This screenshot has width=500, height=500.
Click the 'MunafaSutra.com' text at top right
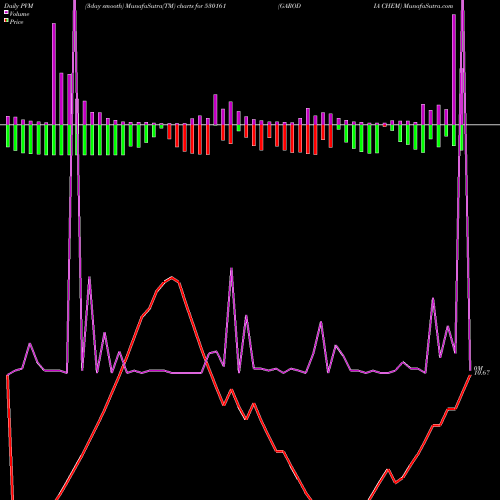click(x=428, y=6)
